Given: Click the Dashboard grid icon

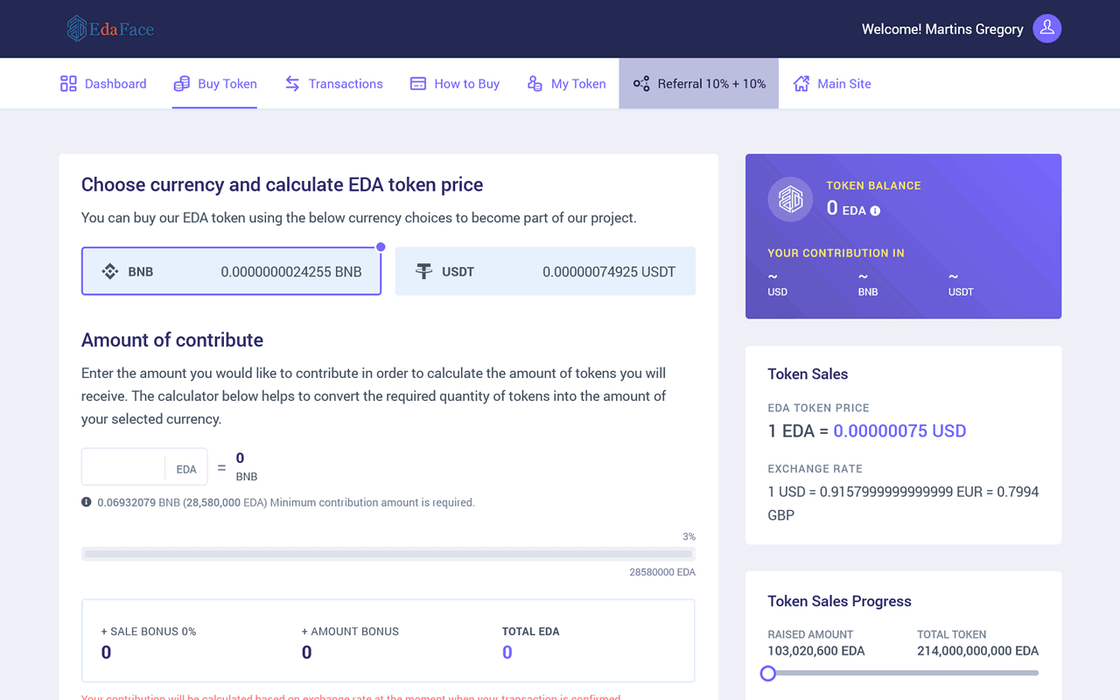Looking at the screenshot, I should point(68,84).
